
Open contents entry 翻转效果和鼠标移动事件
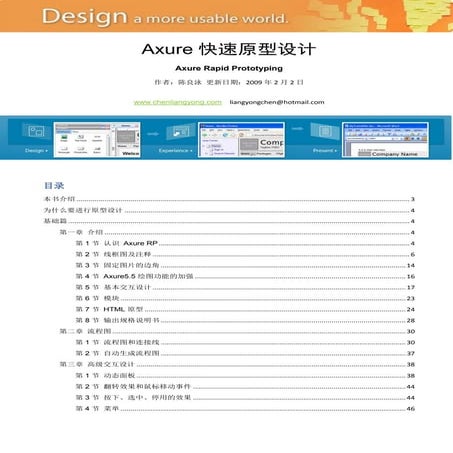click(x=245, y=387)
